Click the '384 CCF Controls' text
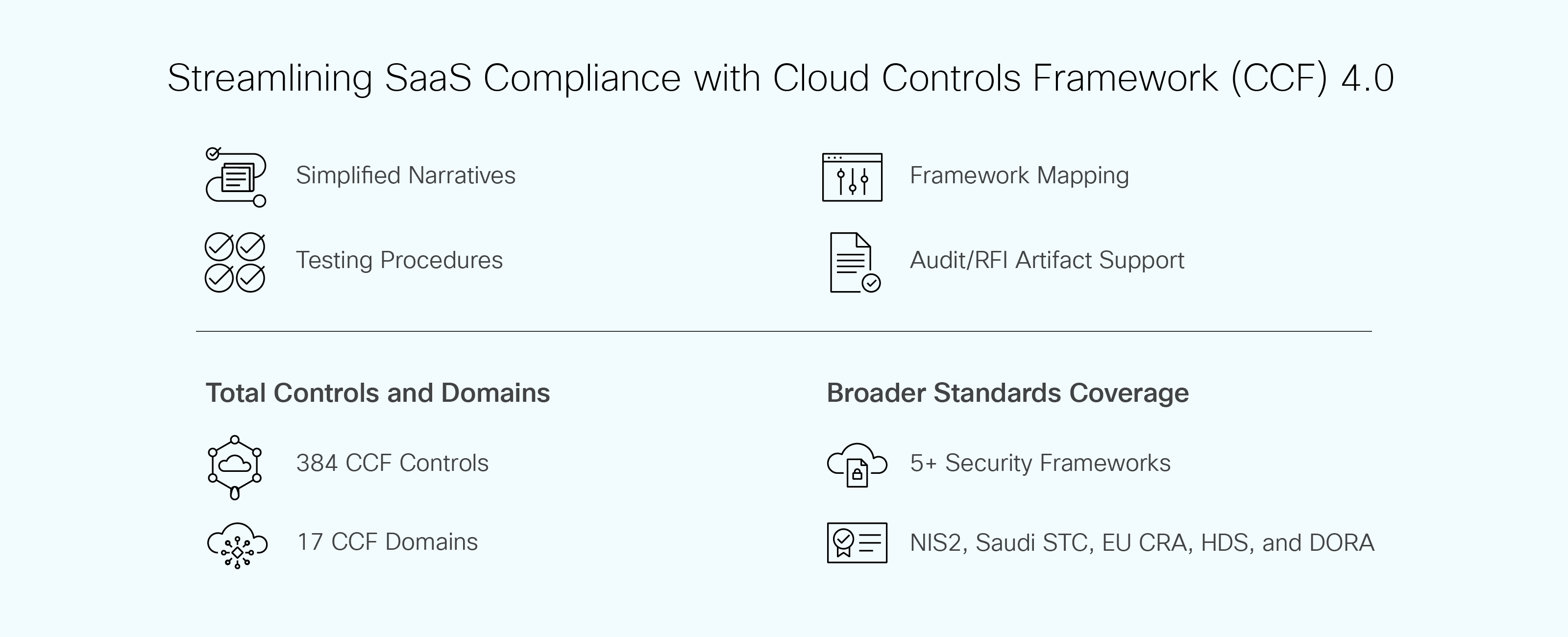 [x=392, y=463]
